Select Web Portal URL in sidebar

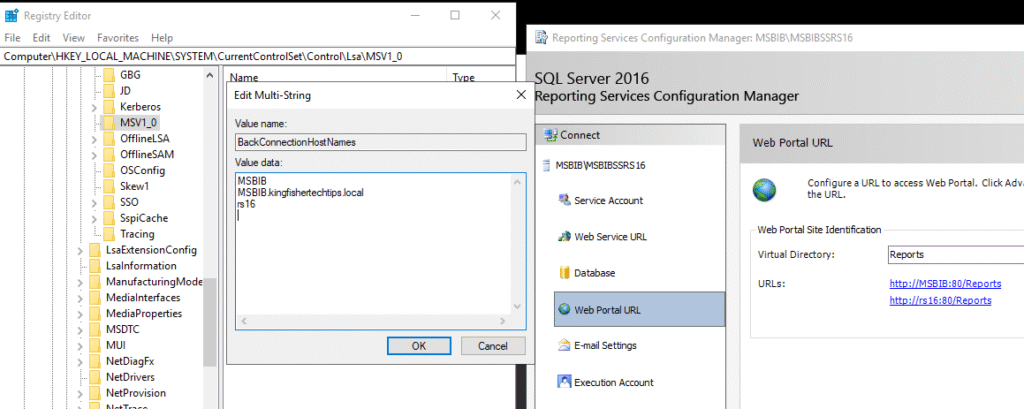coord(638,310)
